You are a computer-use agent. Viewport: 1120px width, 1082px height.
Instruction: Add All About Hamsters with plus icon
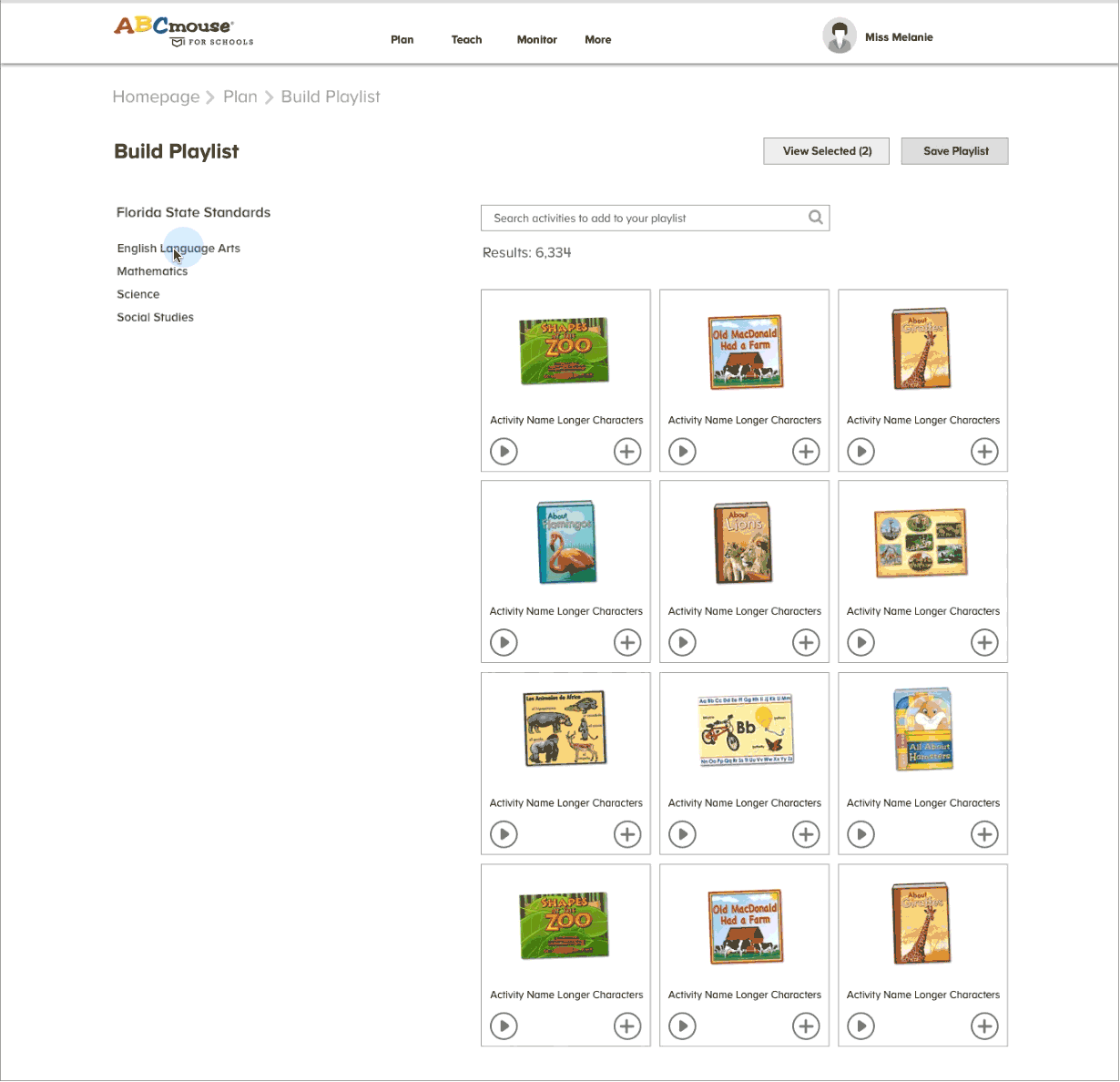pos(984,834)
